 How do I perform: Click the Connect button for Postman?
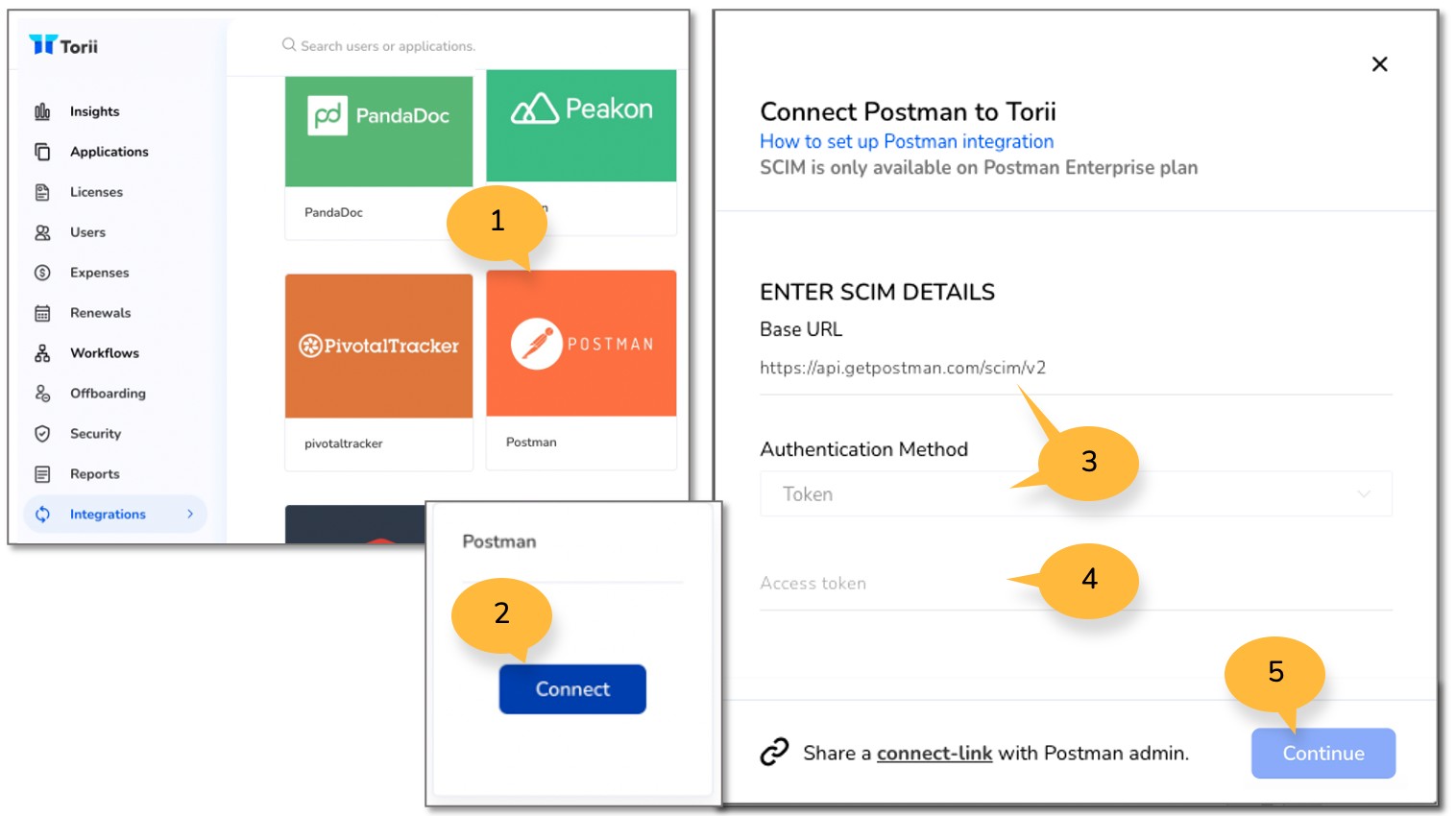pyautogui.click(x=572, y=689)
